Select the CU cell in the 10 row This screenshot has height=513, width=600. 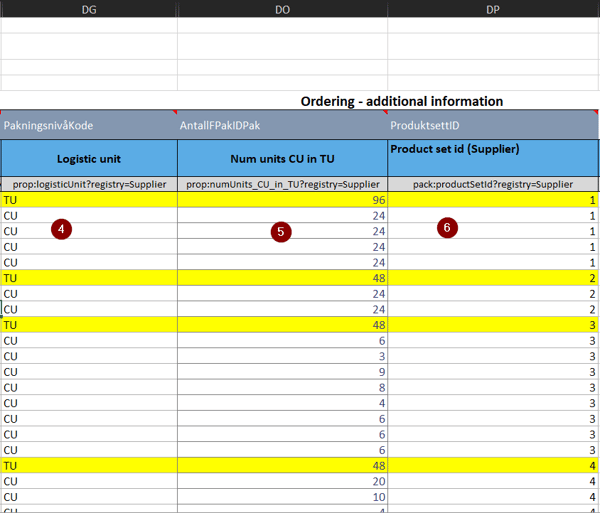(x=89, y=497)
